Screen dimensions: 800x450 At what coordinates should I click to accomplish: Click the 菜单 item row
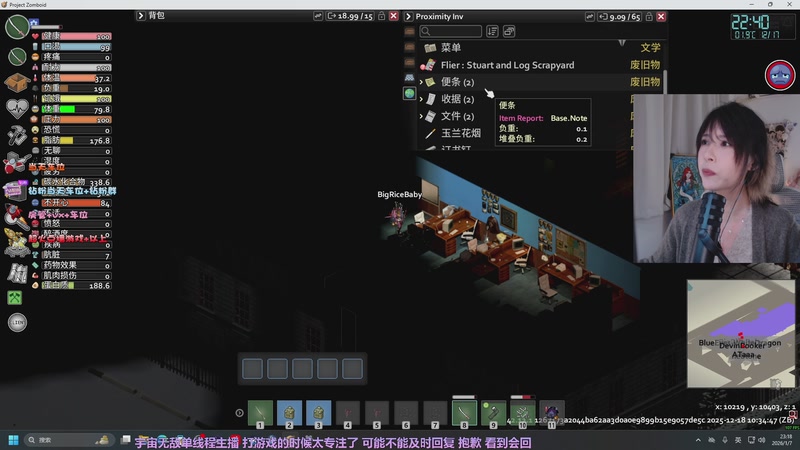point(541,48)
